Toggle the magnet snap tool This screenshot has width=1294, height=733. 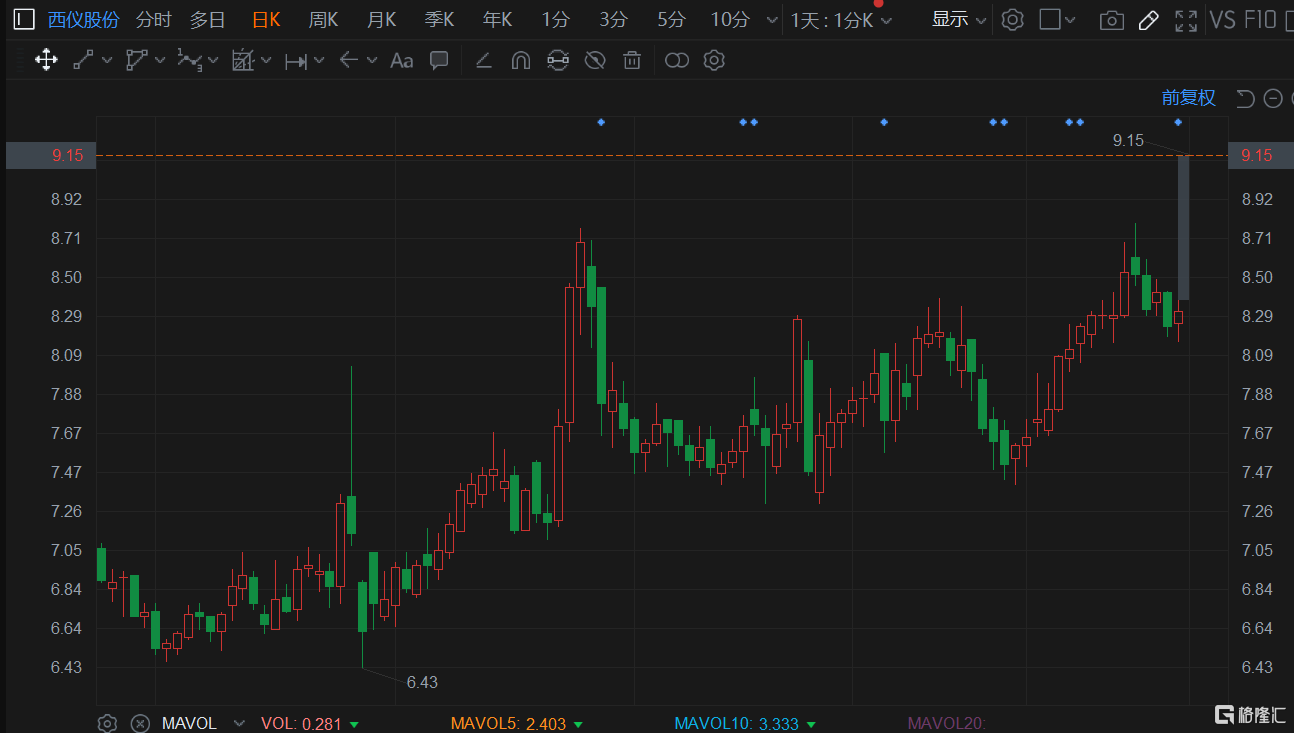pyautogui.click(x=520, y=61)
